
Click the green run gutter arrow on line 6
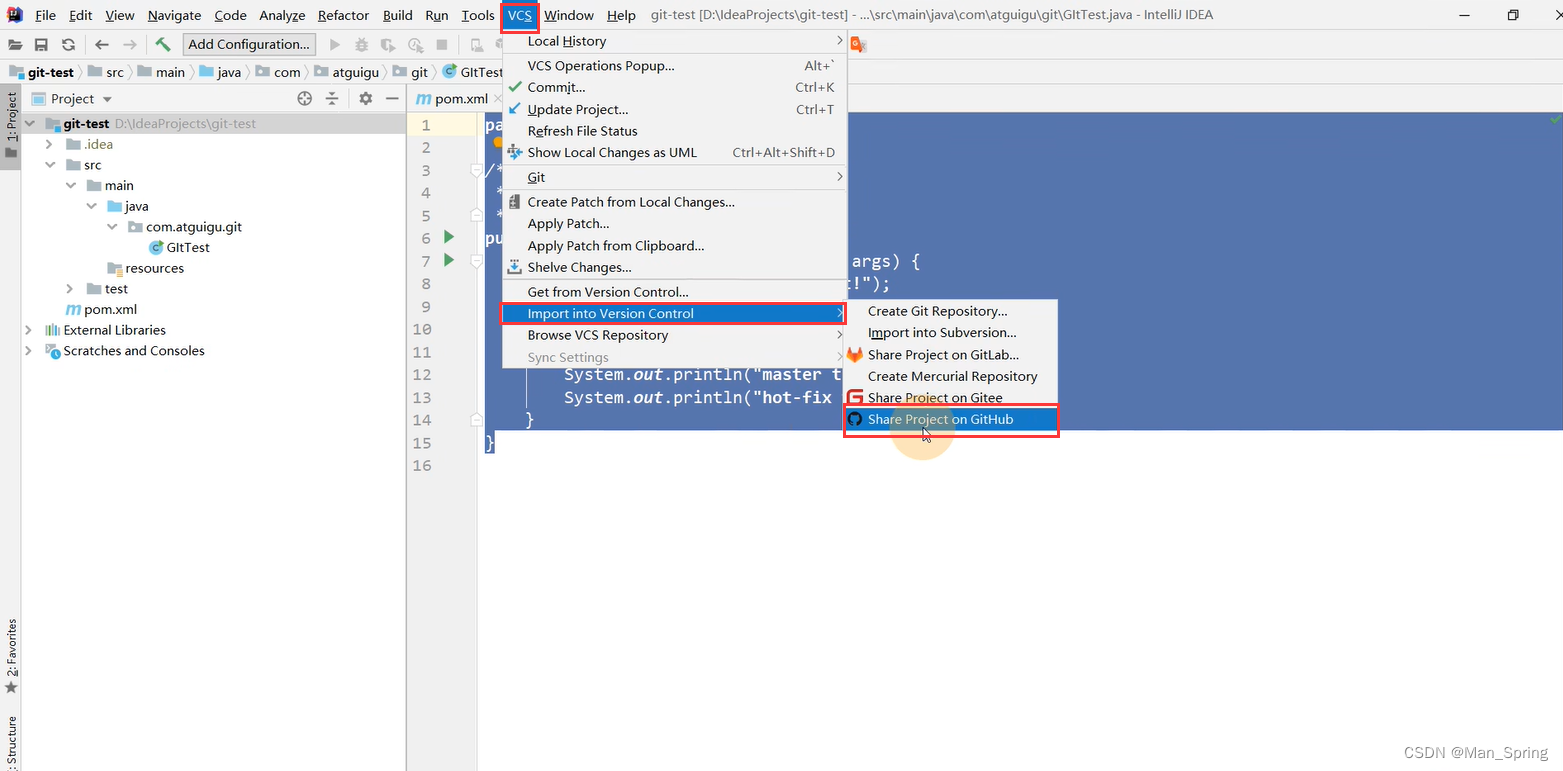coord(449,237)
